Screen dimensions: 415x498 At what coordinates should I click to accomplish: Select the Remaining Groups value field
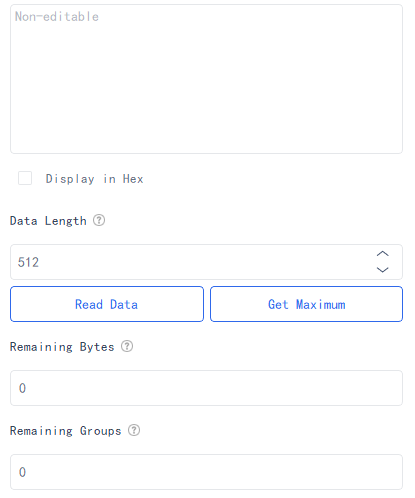[206, 472]
